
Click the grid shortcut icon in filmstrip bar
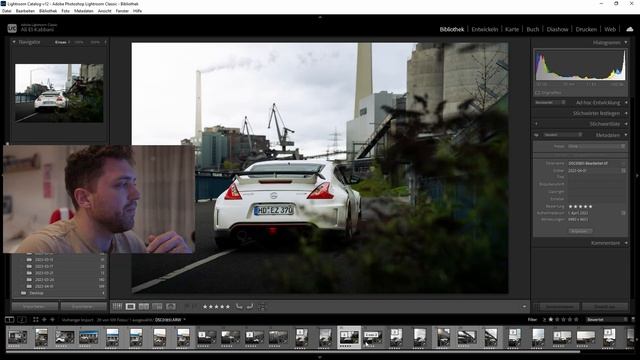(x=36, y=320)
